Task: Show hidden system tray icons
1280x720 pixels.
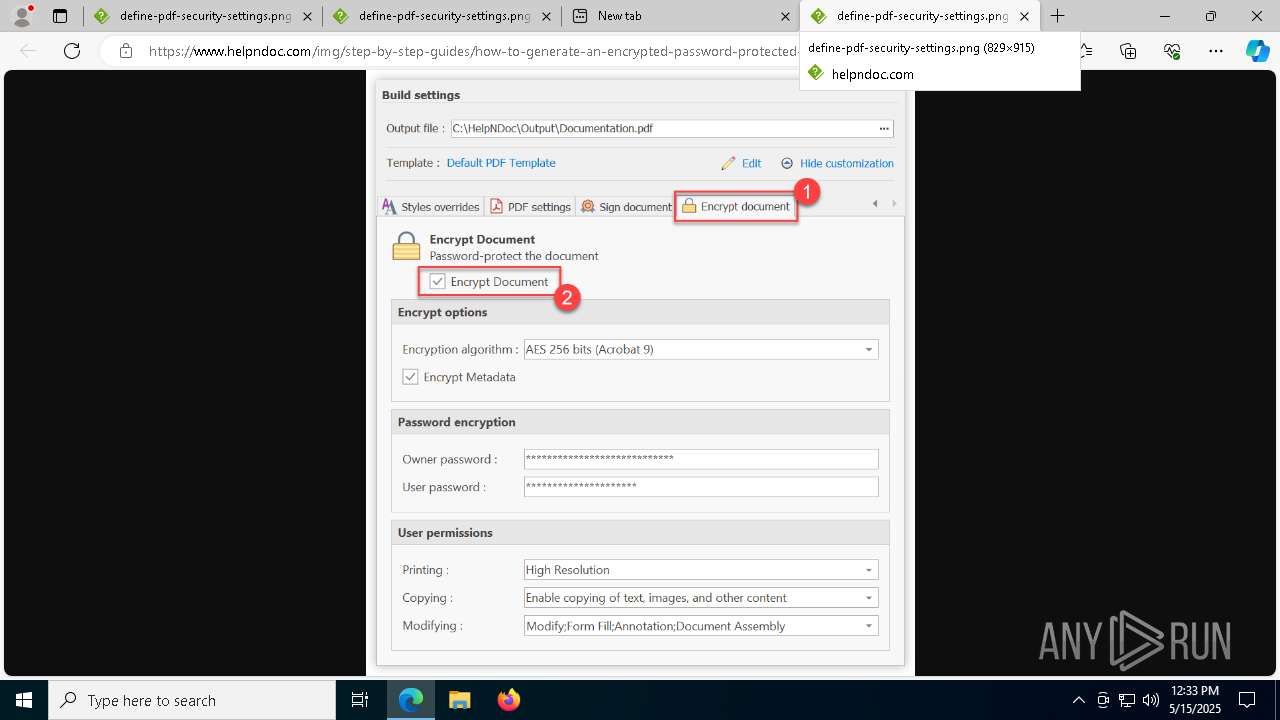Action: (x=1078, y=700)
